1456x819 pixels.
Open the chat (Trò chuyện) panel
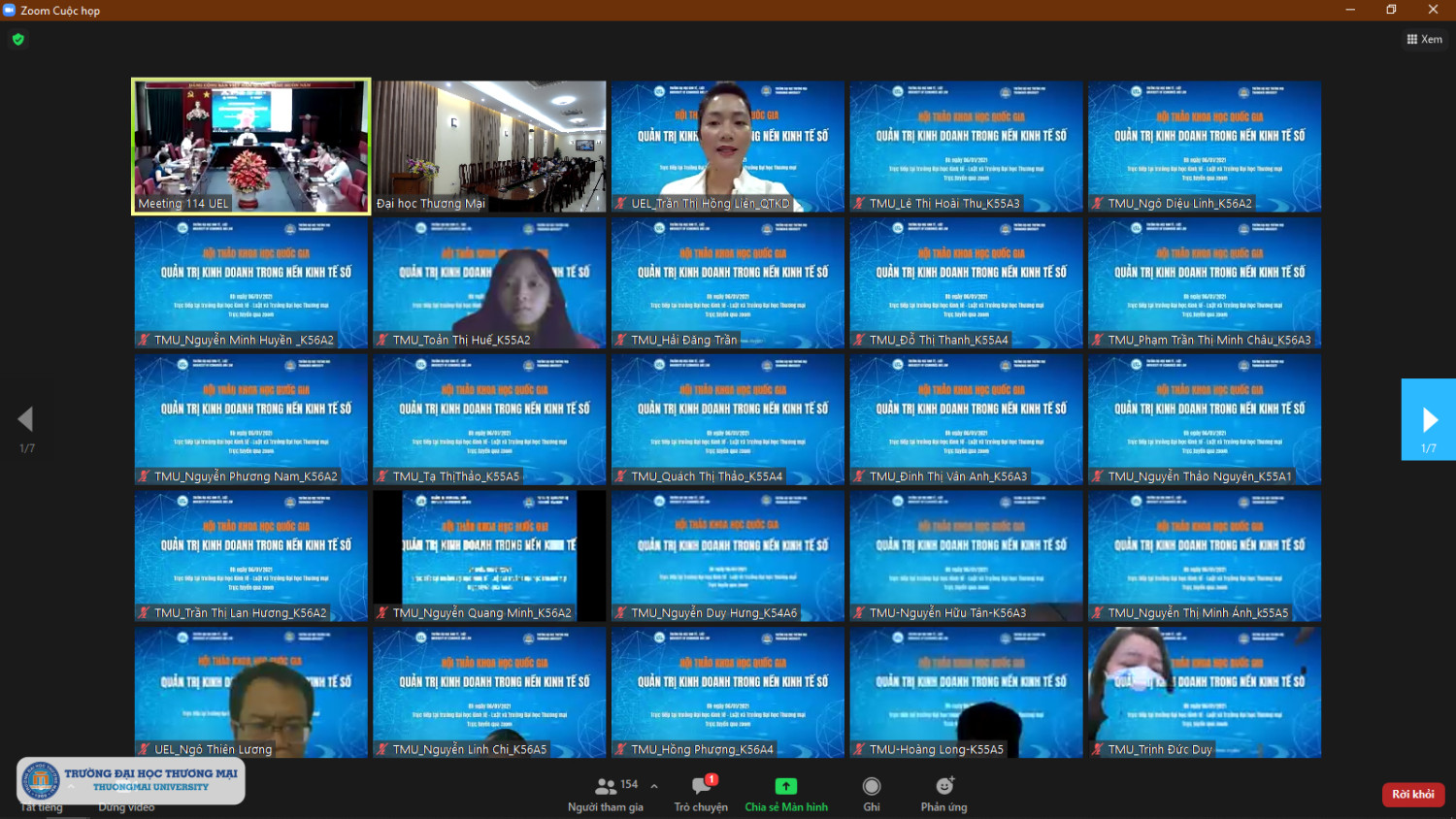(701, 793)
